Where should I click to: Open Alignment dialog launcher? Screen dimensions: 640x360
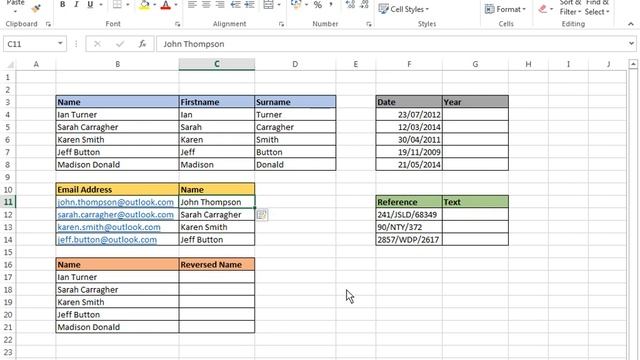(x=281, y=24)
